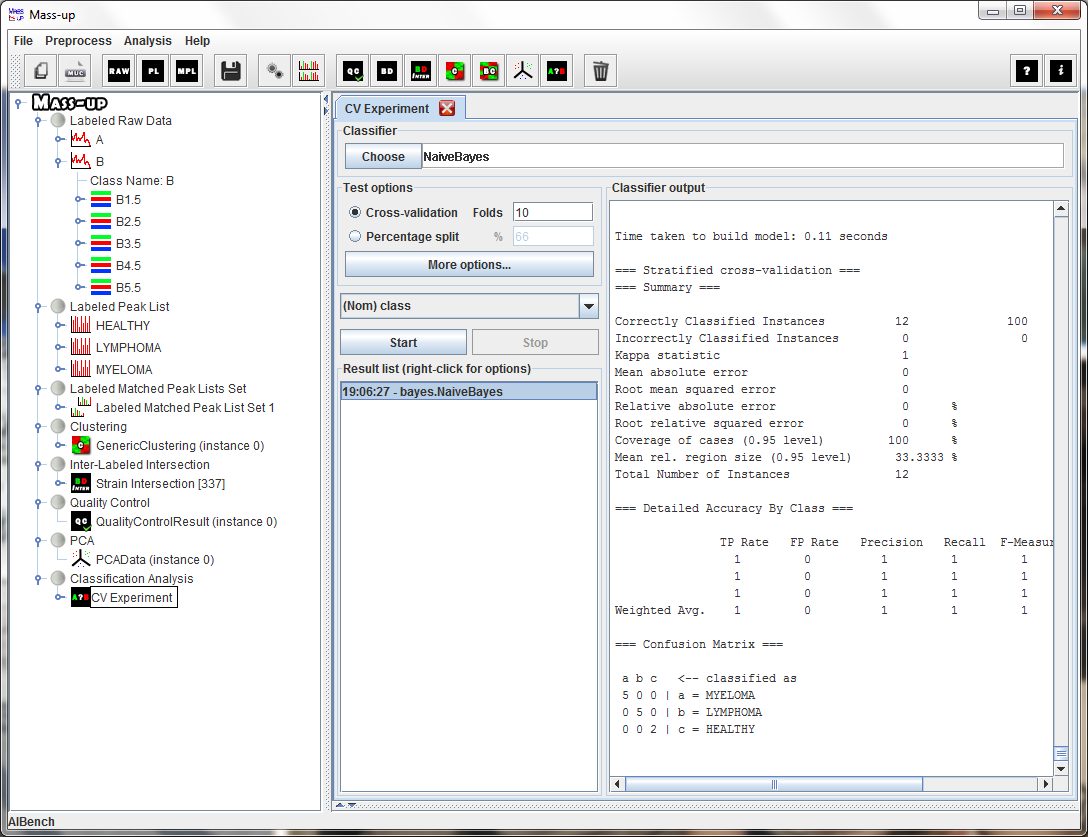The image size is (1088, 837).
Task: Expand the HEALTHY peak list node
Action: coord(59,326)
